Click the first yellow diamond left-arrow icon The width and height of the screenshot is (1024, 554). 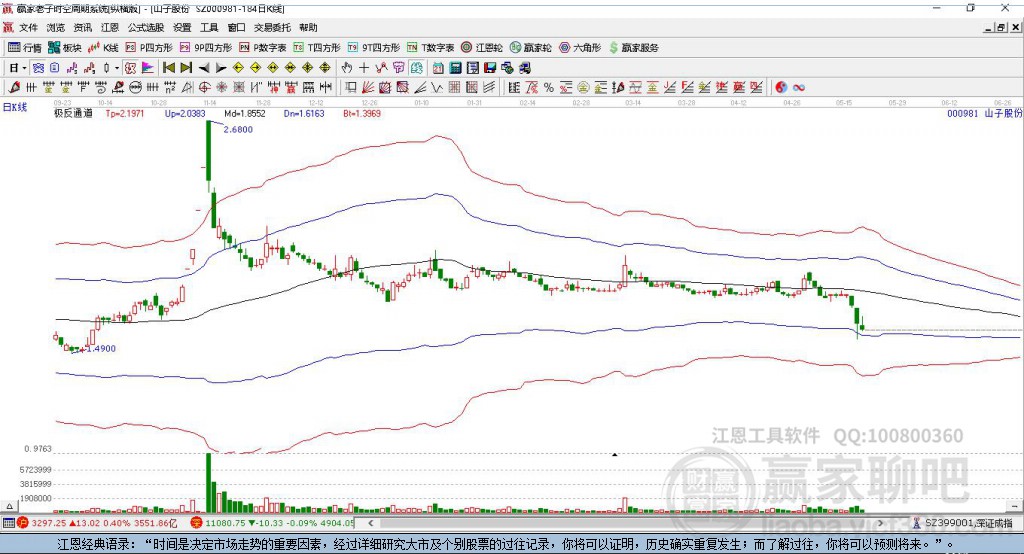(x=238, y=68)
